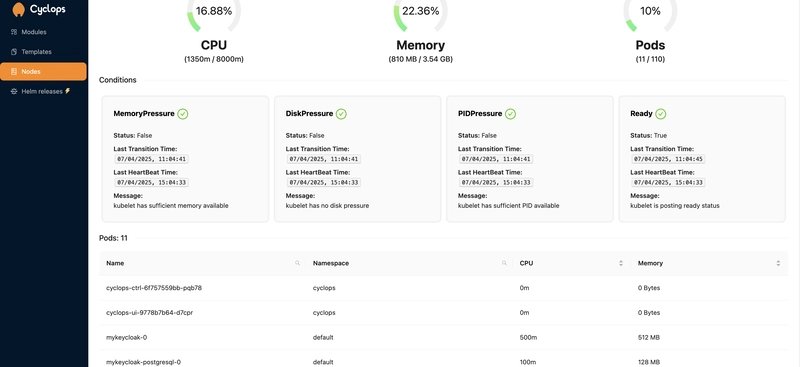Click the DiskPressure green check icon

[x=341, y=114]
